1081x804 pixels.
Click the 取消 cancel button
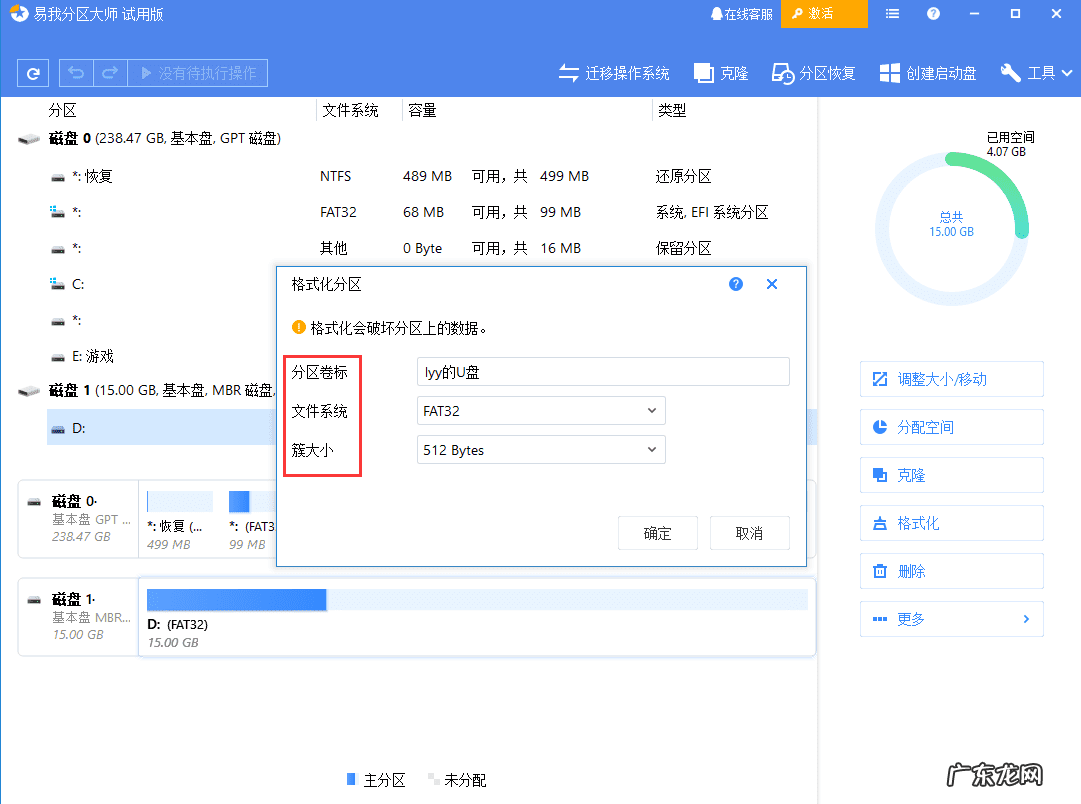pos(749,533)
